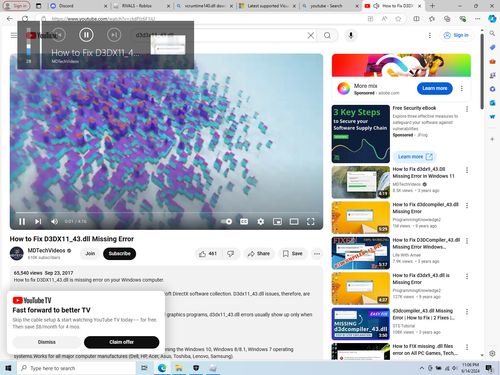Save video to playlist
This screenshot has width=500, height=375.
tap(293, 254)
